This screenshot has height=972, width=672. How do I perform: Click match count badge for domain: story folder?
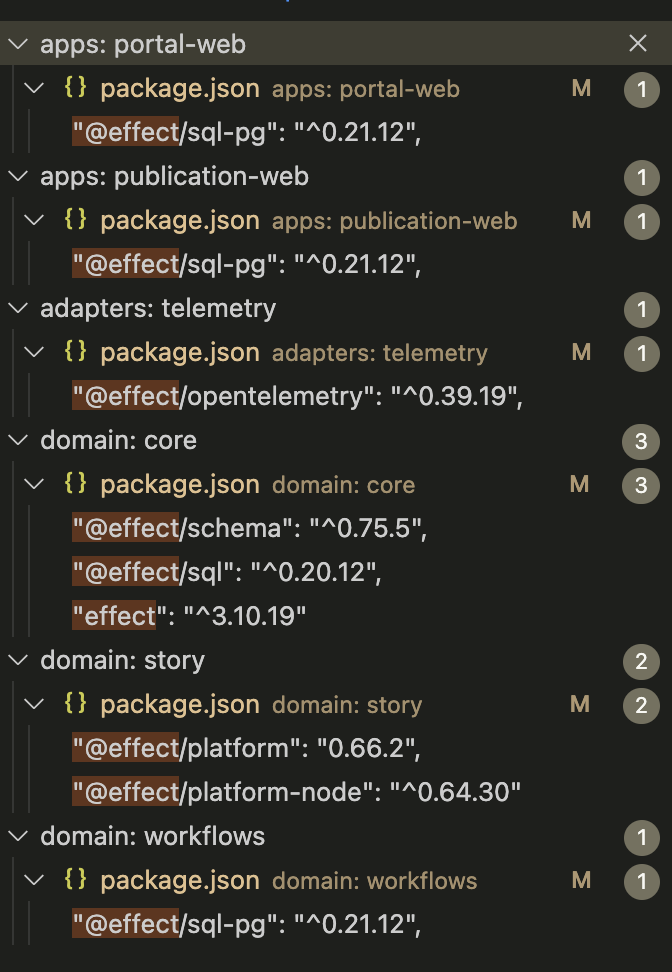[641, 661]
